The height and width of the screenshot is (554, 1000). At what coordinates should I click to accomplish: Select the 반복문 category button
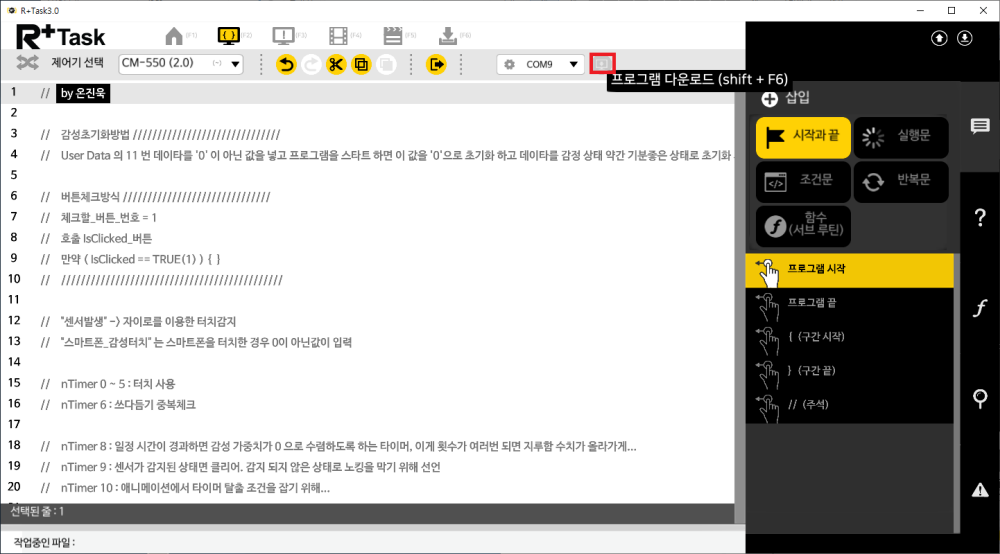(901, 182)
